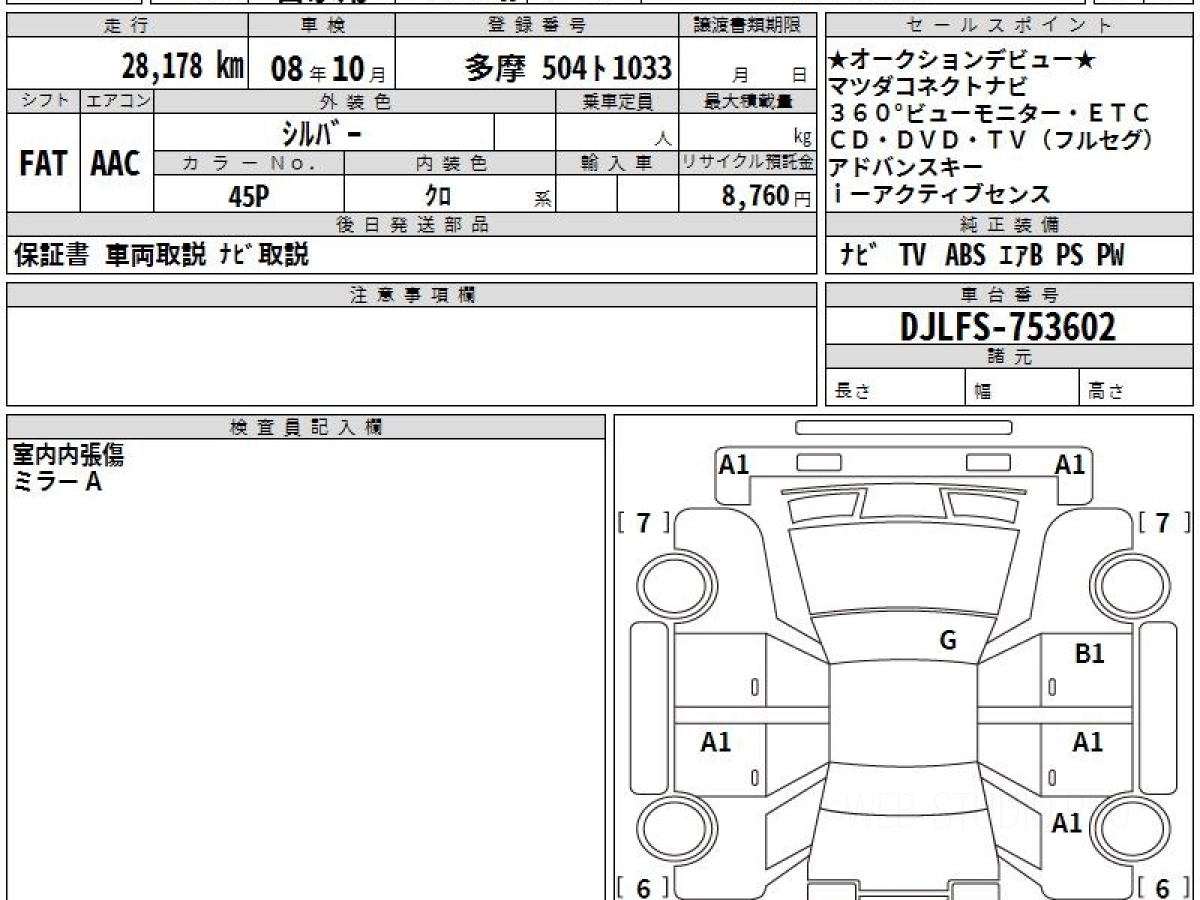Click the マツダコネクトナビ sales point

[x=927, y=88]
